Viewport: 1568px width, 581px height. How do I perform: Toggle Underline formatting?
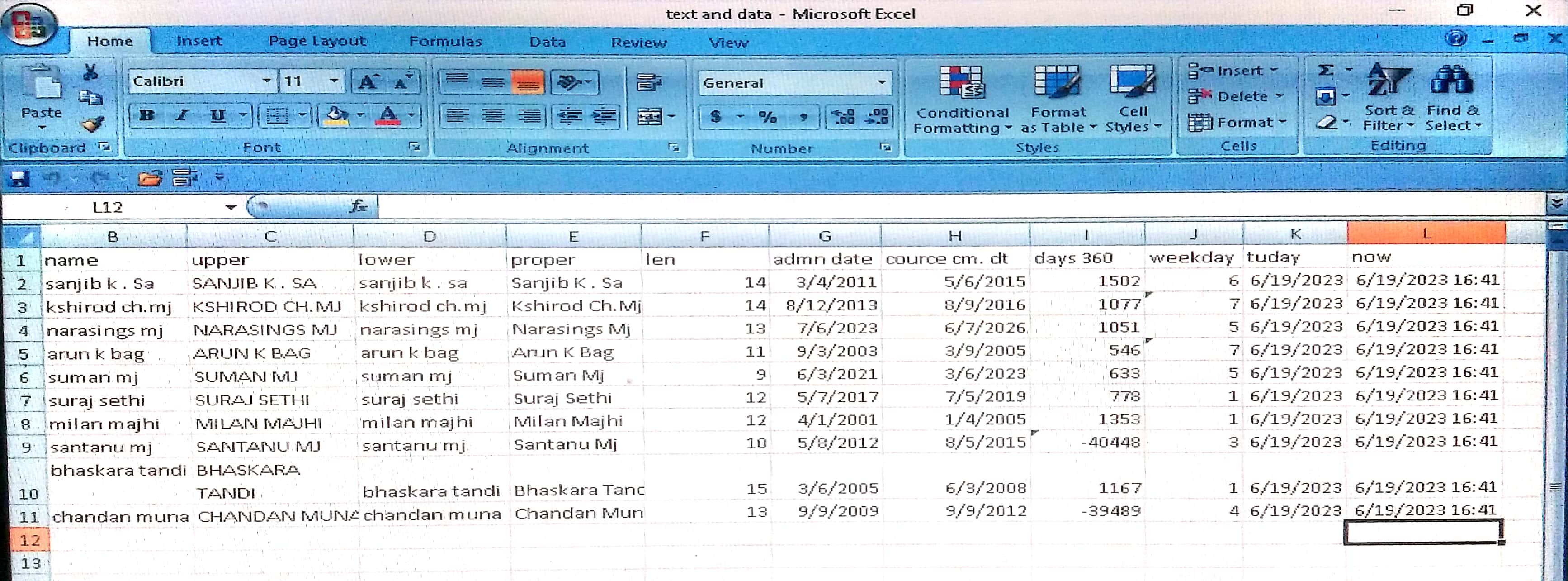[x=217, y=115]
